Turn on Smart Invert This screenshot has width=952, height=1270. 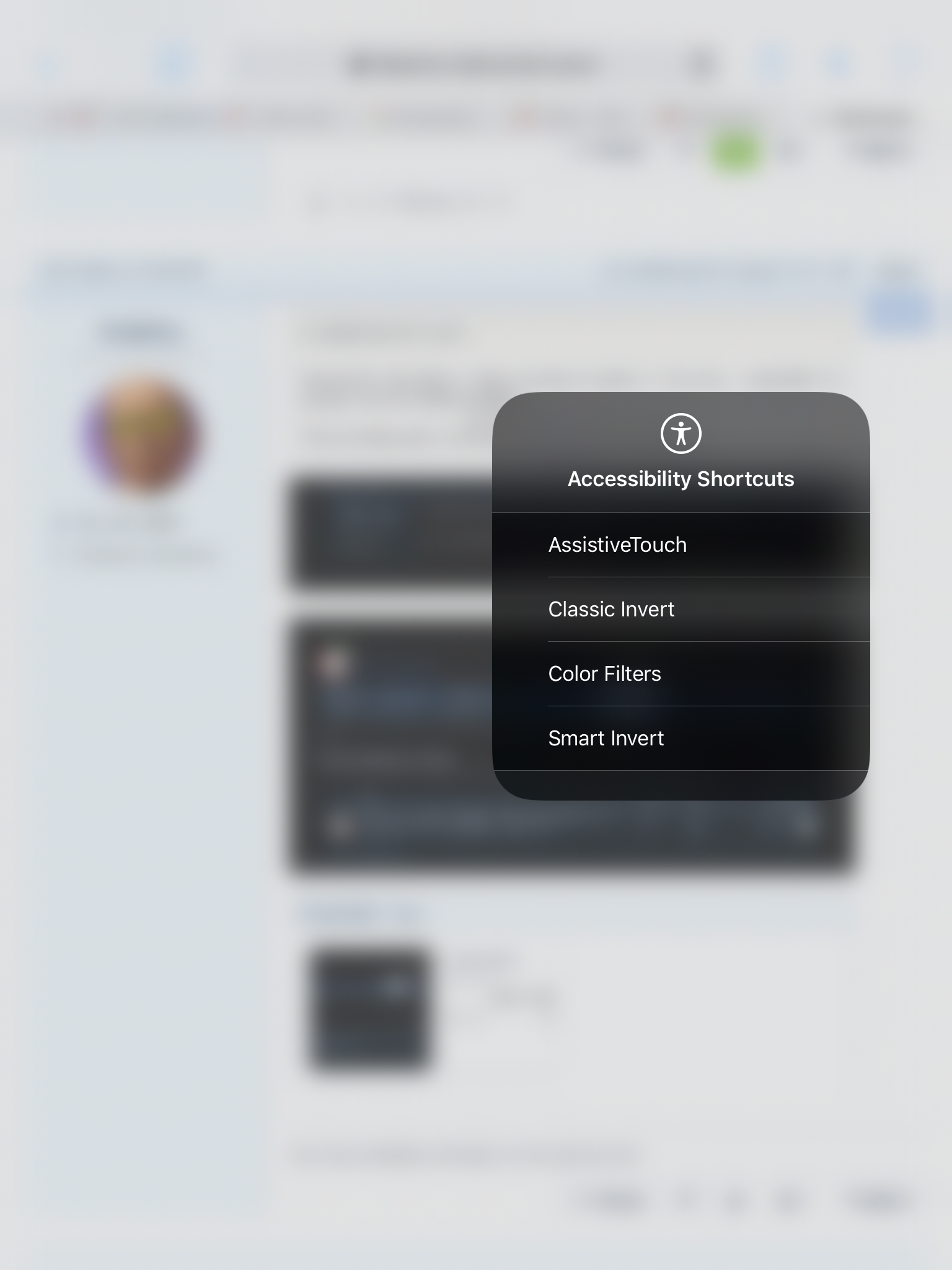681,739
